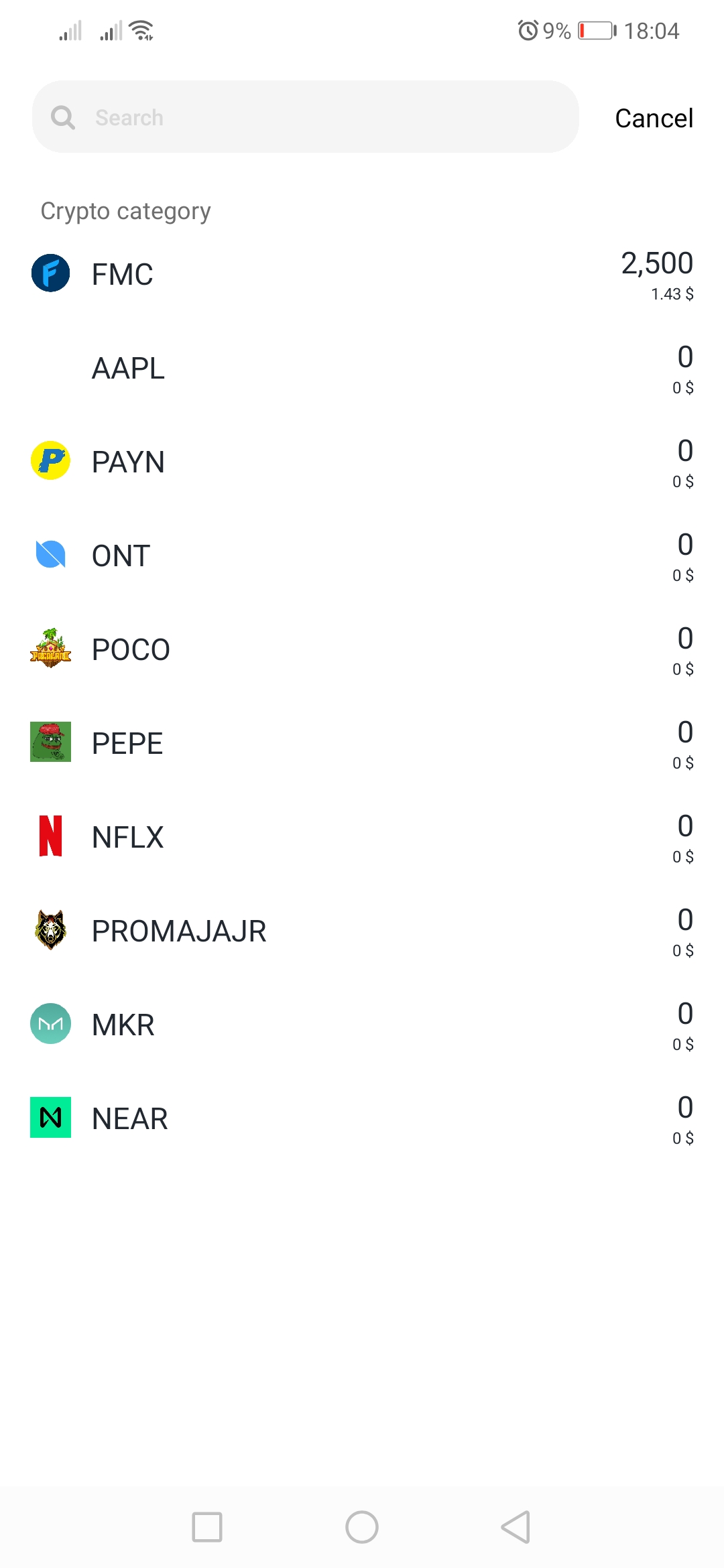This screenshot has width=724, height=1568.
Task: Tap the yellow PAYN coin icon
Action: [50, 461]
